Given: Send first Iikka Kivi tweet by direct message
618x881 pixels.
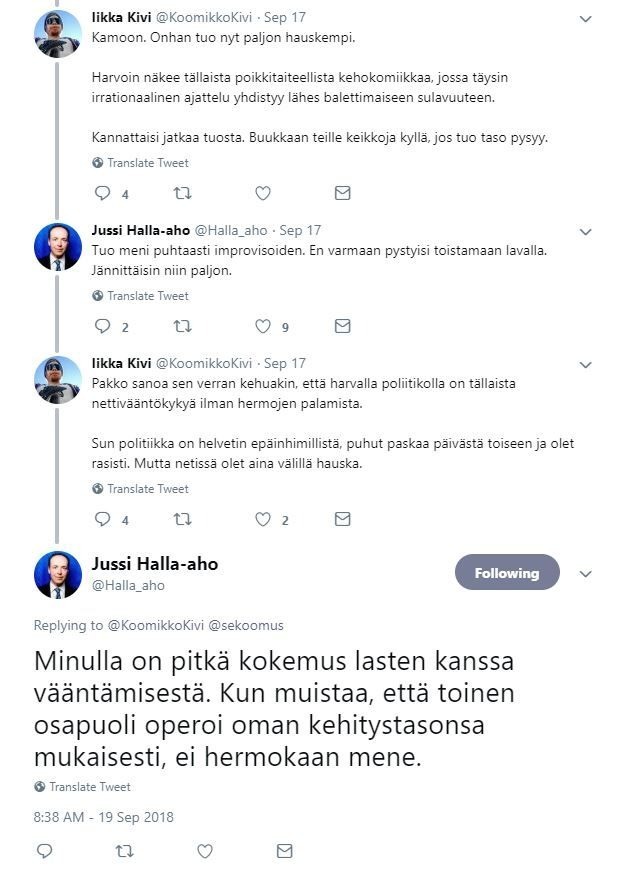Looking at the screenshot, I should click(x=342, y=193).
